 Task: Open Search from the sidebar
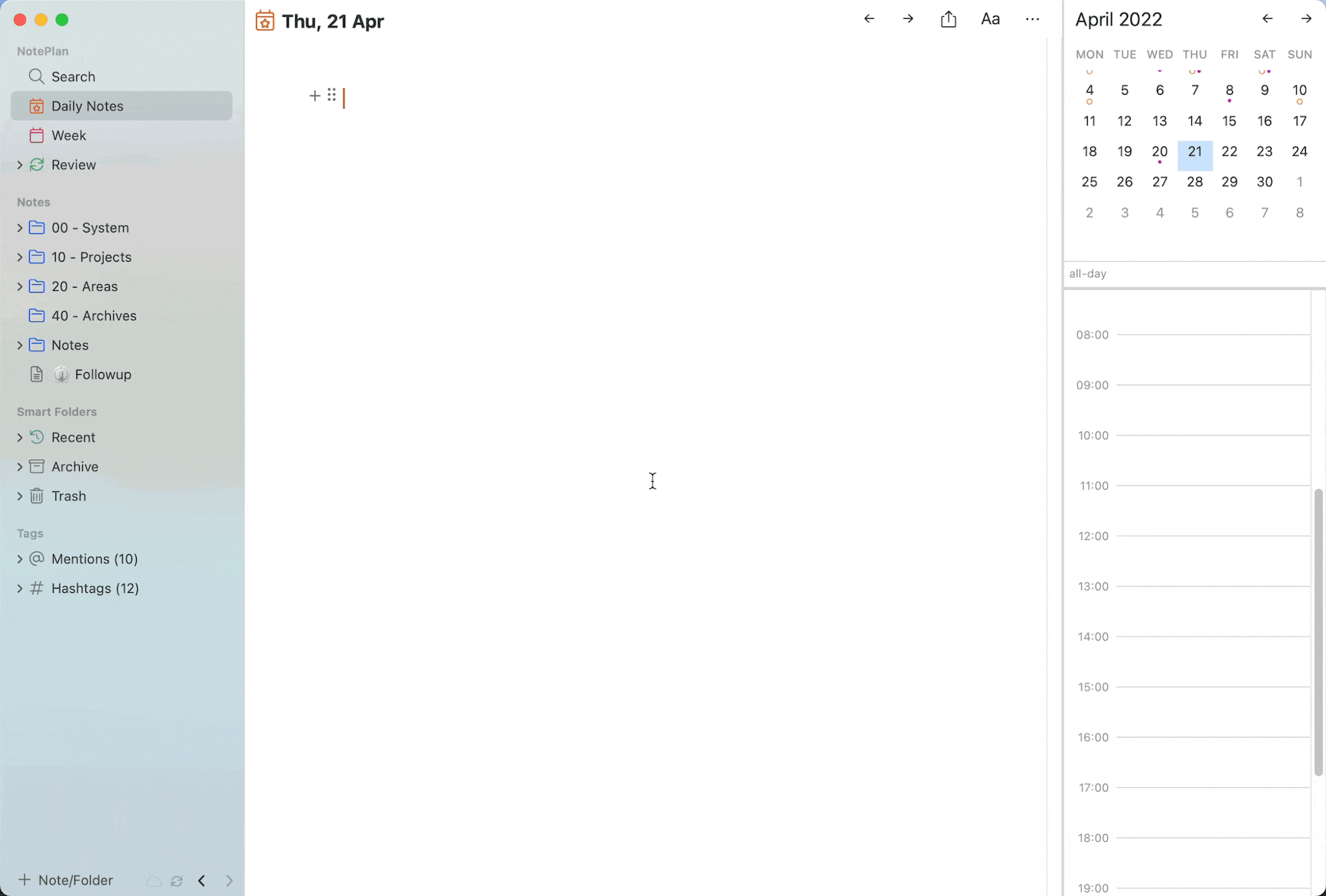(x=71, y=76)
